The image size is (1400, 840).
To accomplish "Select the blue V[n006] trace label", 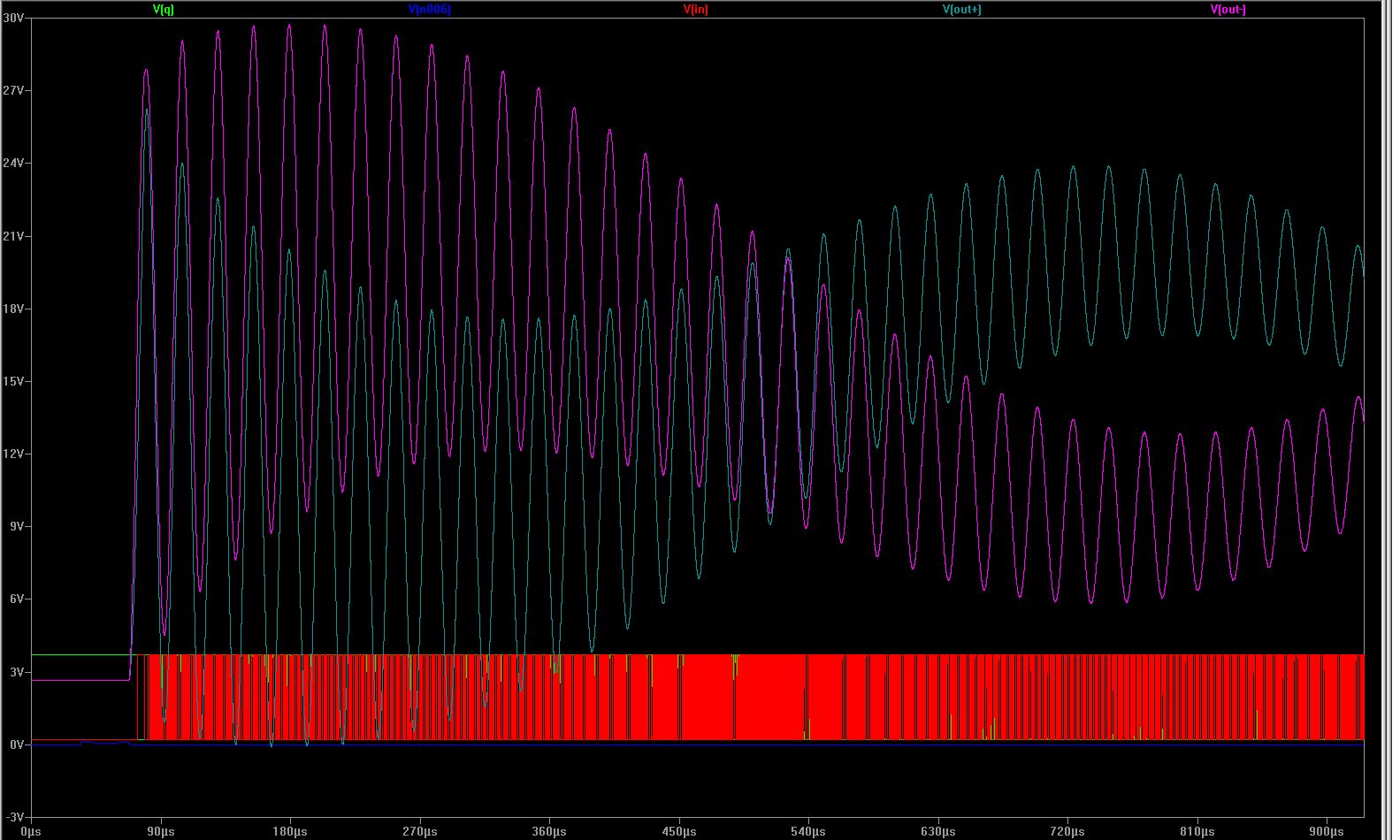I will coord(430,10).
